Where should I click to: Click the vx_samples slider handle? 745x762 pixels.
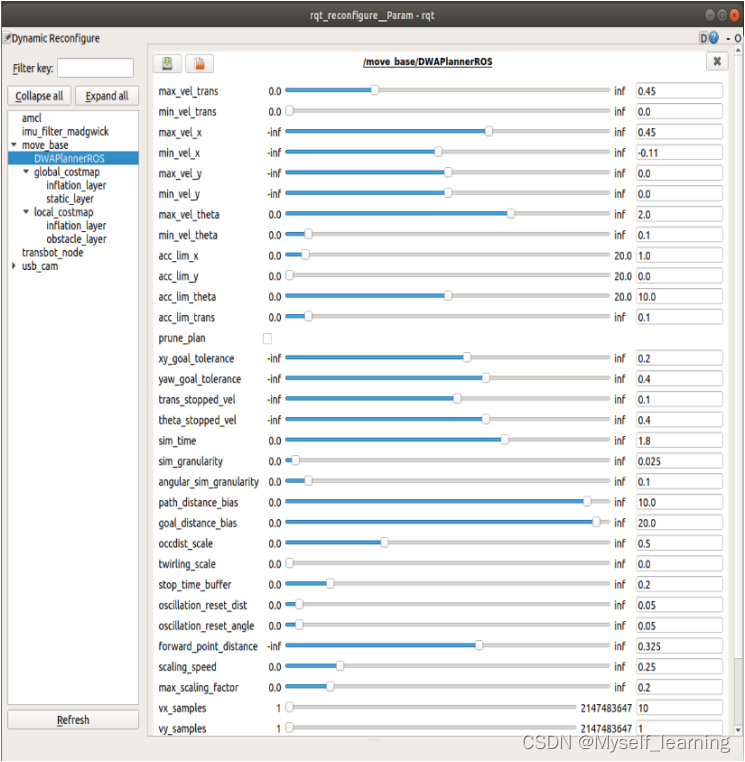(290, 707)
